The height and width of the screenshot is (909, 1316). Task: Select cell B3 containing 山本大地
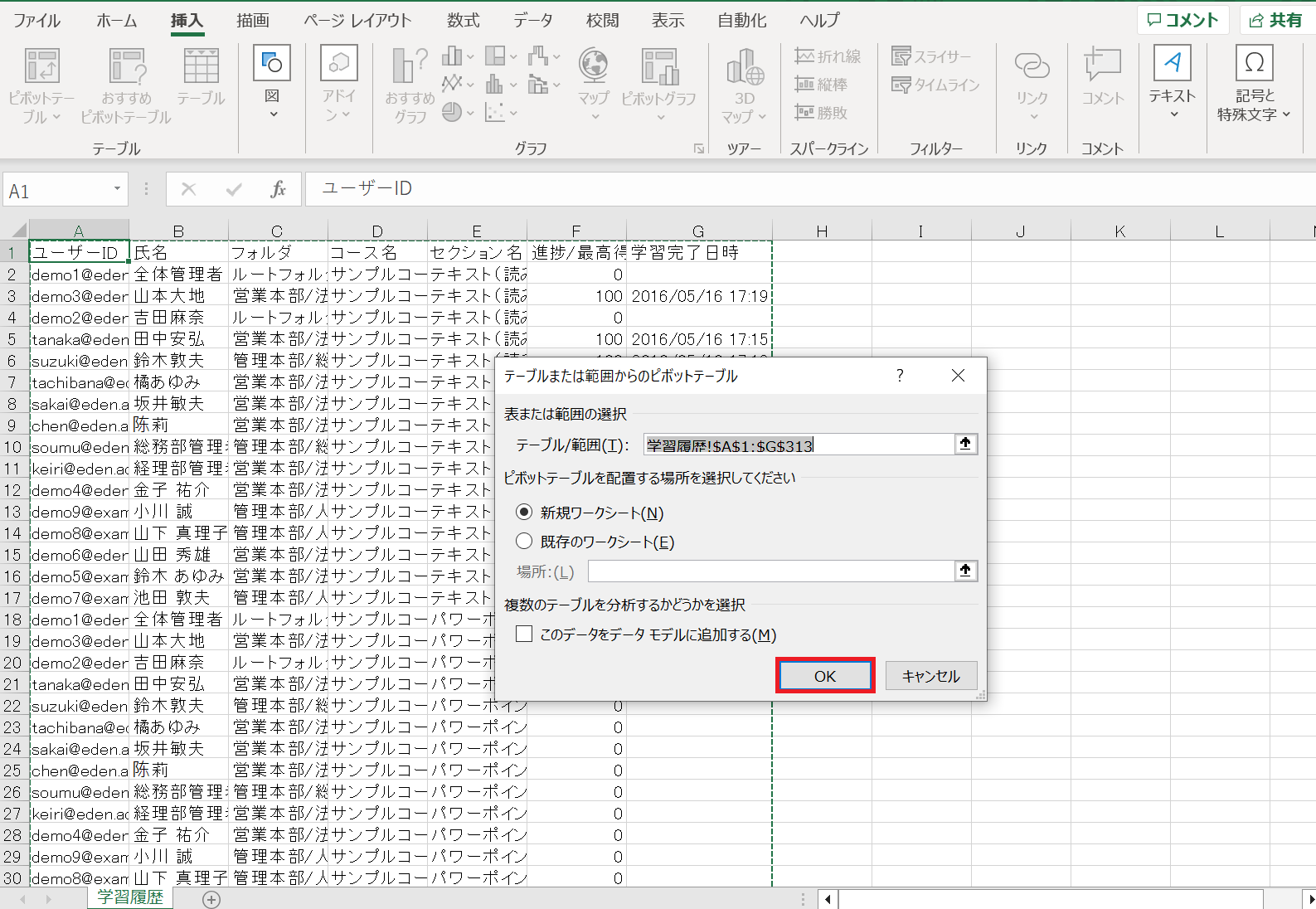click(x=178, y=295)
